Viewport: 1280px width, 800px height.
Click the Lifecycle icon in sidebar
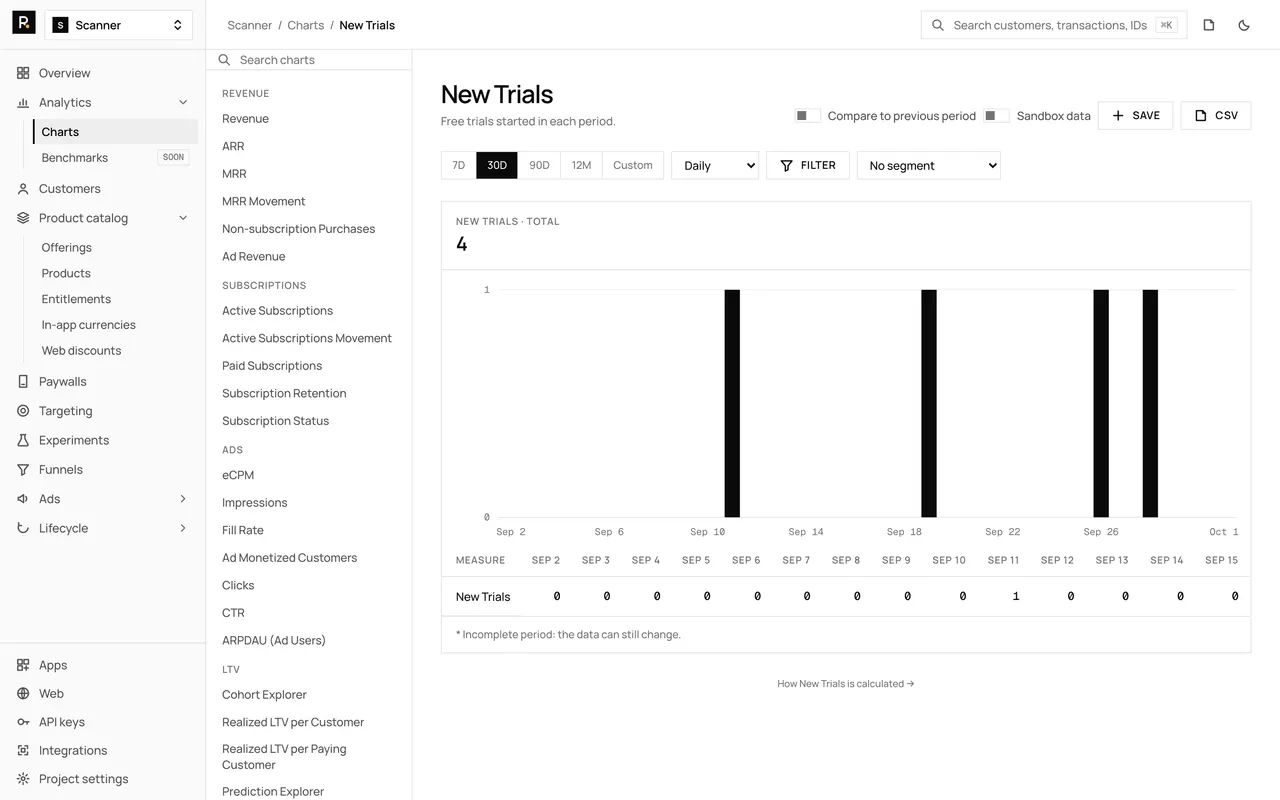click(x=23, y=528)
